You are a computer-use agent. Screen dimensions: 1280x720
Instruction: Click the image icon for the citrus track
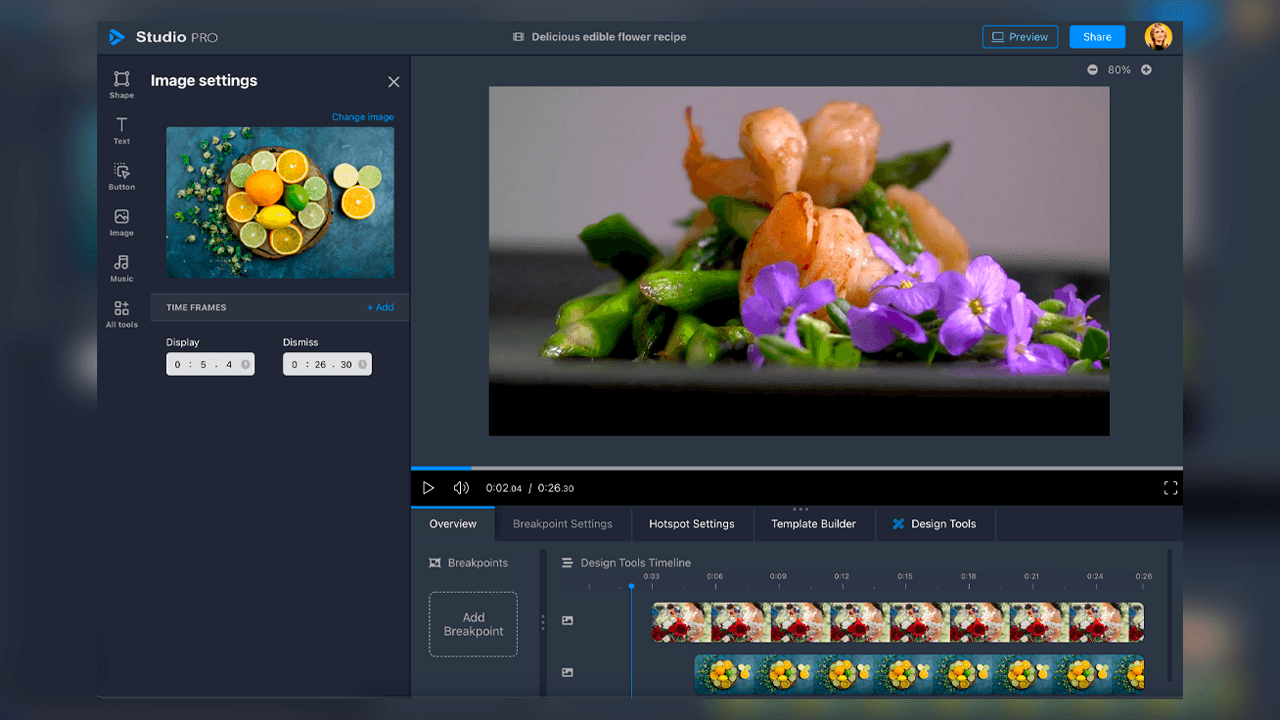(x=568, y=673)
